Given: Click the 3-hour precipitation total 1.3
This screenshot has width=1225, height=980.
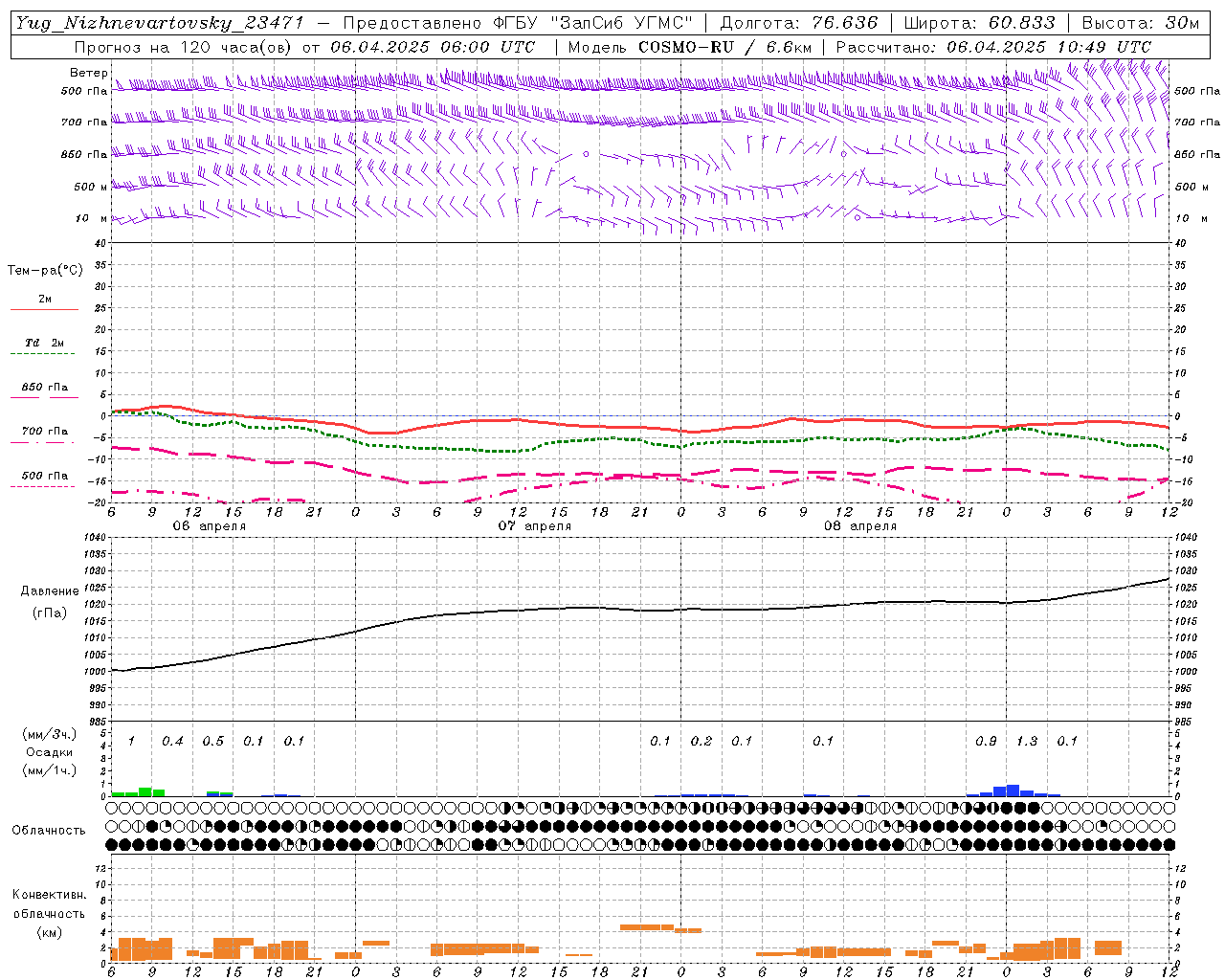Looking at the screenshot, I should 1027,742.
